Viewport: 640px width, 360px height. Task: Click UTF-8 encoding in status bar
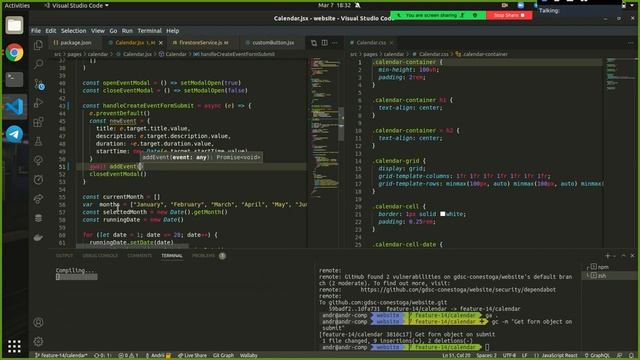pyautogui.click(x=509, y=356)
